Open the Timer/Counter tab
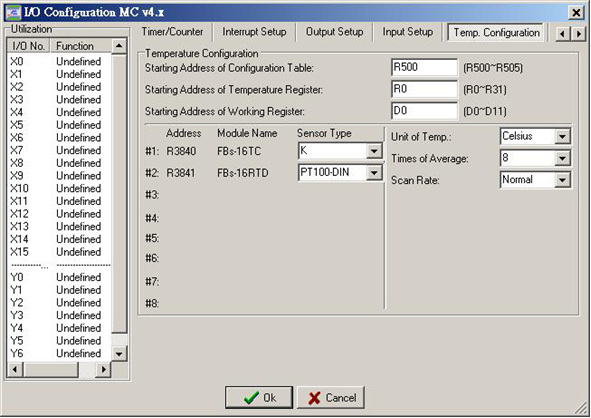This screenshot has width=591, height=418. pos(172,32)
